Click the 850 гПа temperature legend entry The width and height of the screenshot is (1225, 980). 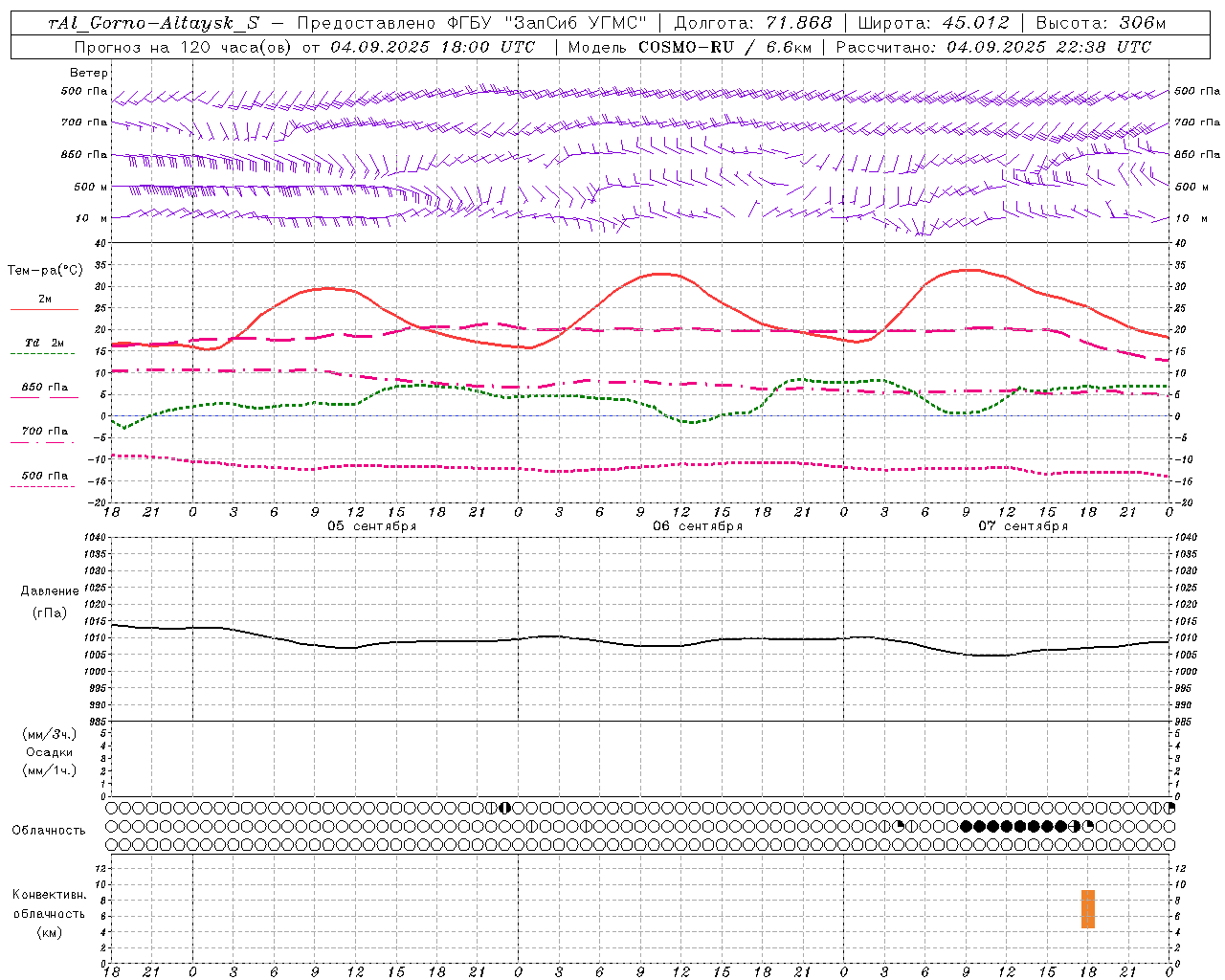click(44, 388)
